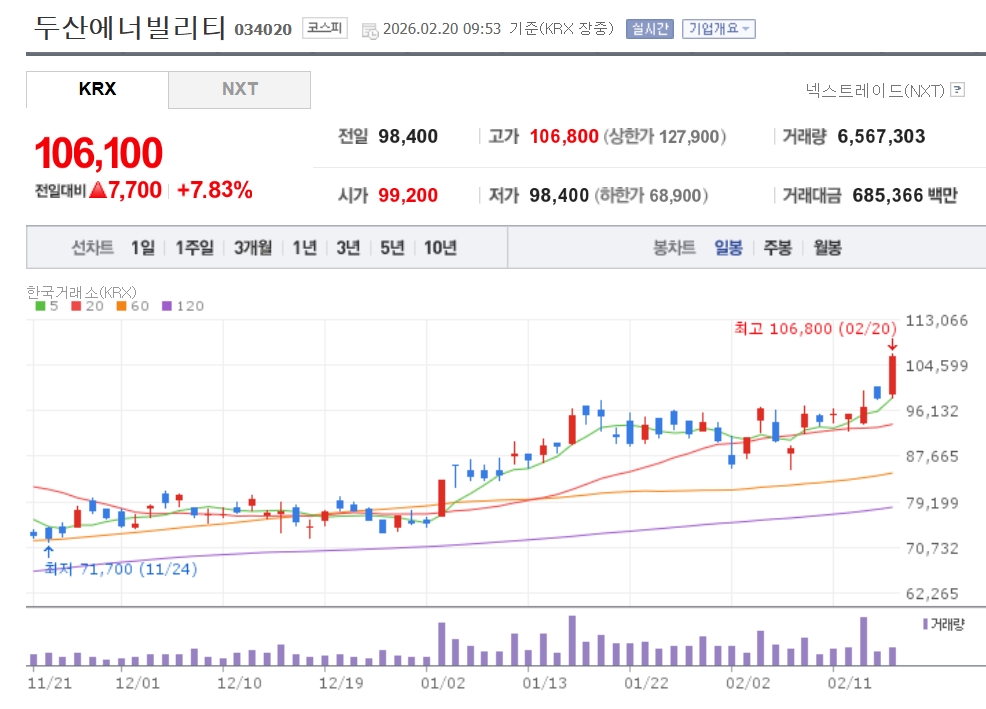Select the 3개월 line chart period
This screenshot has width=986, height=709.
pos(253,248)
